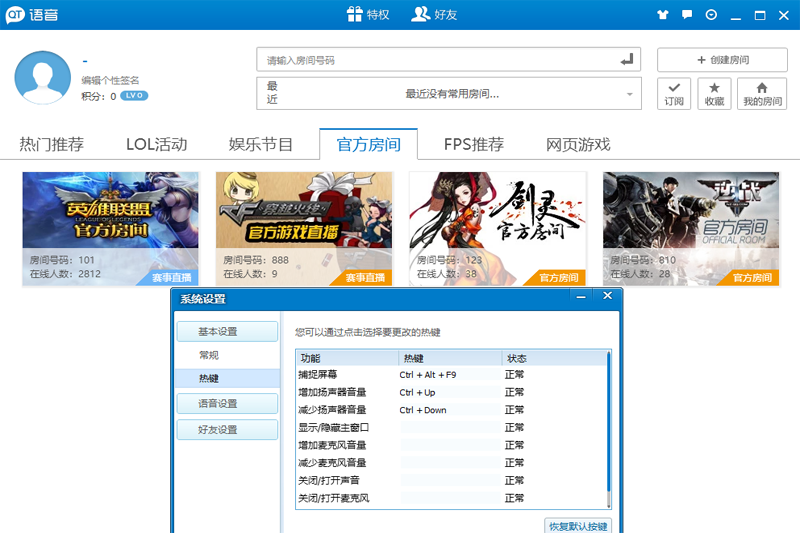Click 积分: 0 score text

point(98,96)
